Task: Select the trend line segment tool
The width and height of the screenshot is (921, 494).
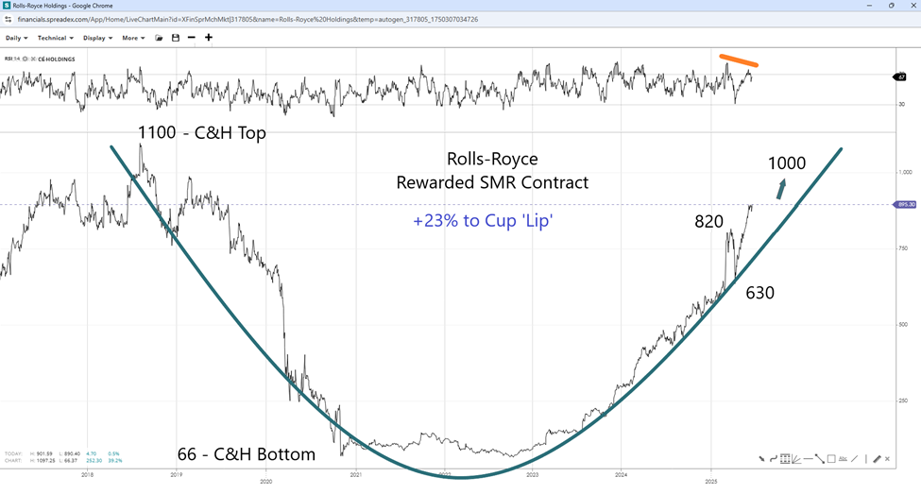Action: (x=820, y=459)
